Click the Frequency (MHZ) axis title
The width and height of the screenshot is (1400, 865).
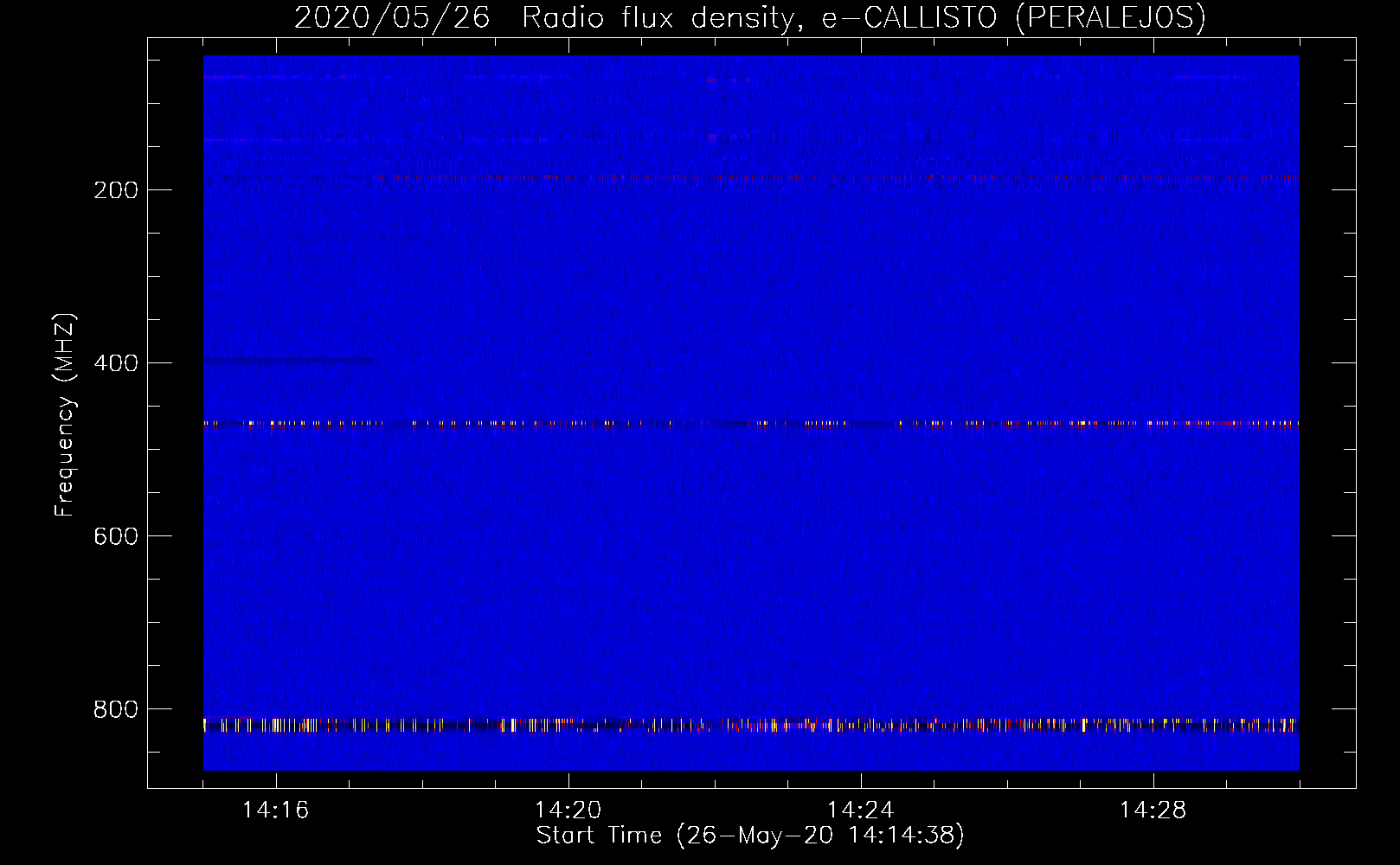66,415
